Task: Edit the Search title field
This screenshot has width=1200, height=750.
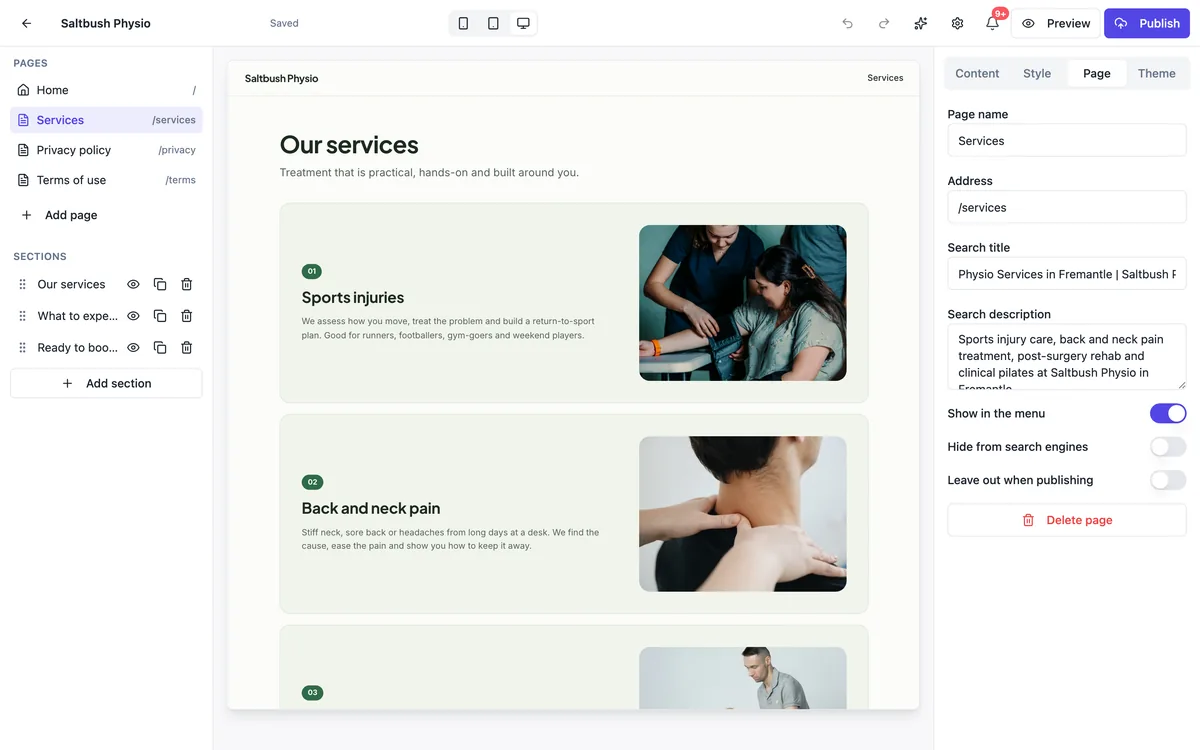Action: click(x=1067, y=274)
